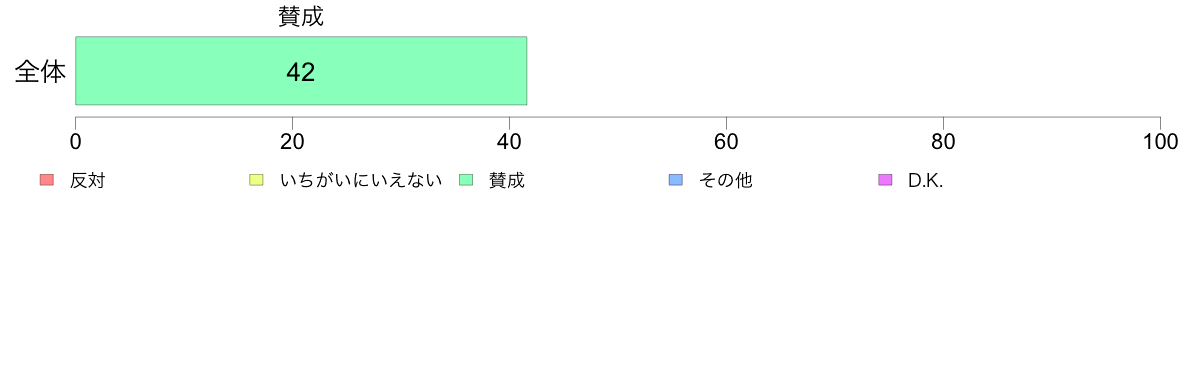Select the 反対 legend label

pos(87,181)
